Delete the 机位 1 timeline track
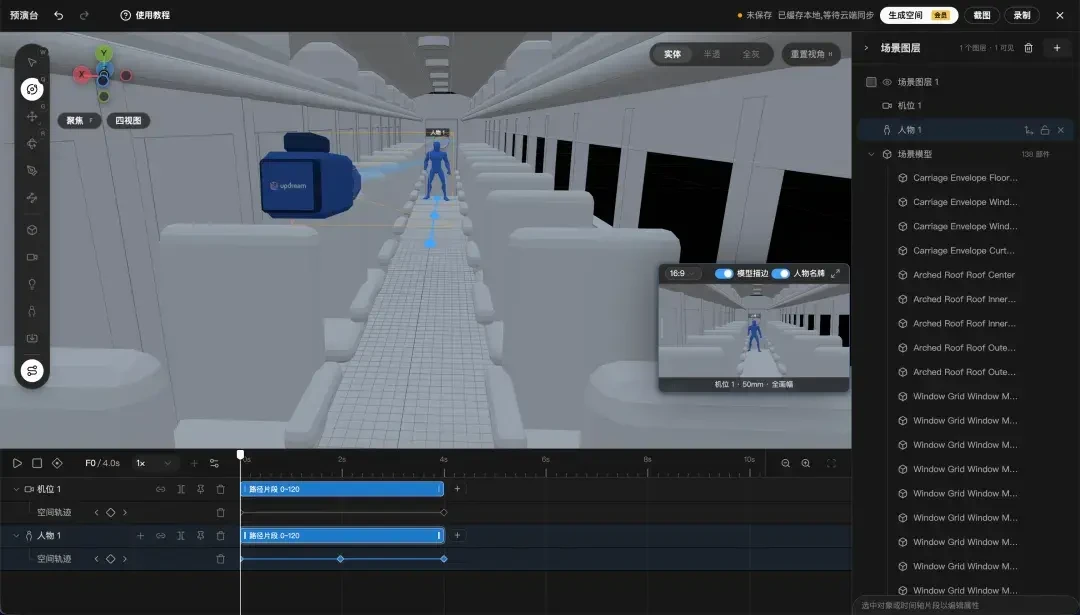Viewport: 1080px width, 615px height. coord(220,489)
